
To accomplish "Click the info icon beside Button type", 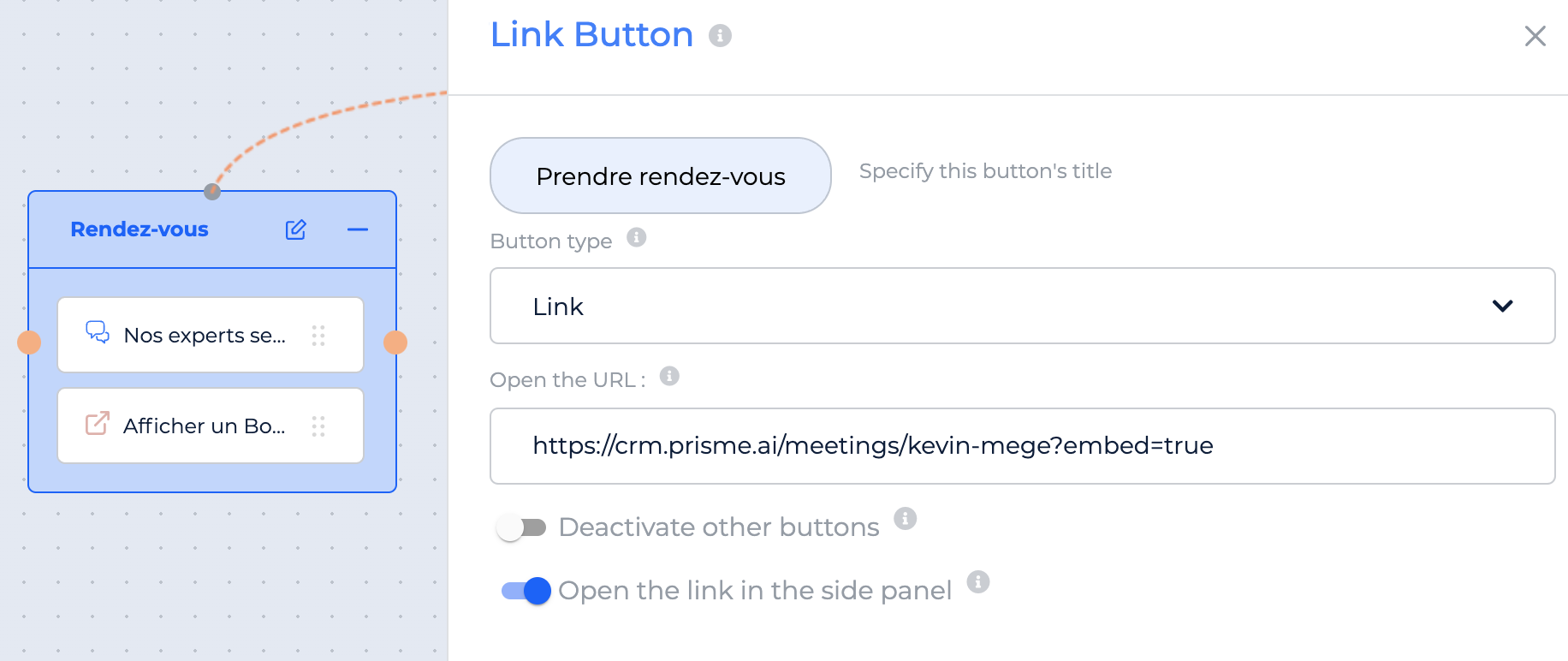I will 636,237.
